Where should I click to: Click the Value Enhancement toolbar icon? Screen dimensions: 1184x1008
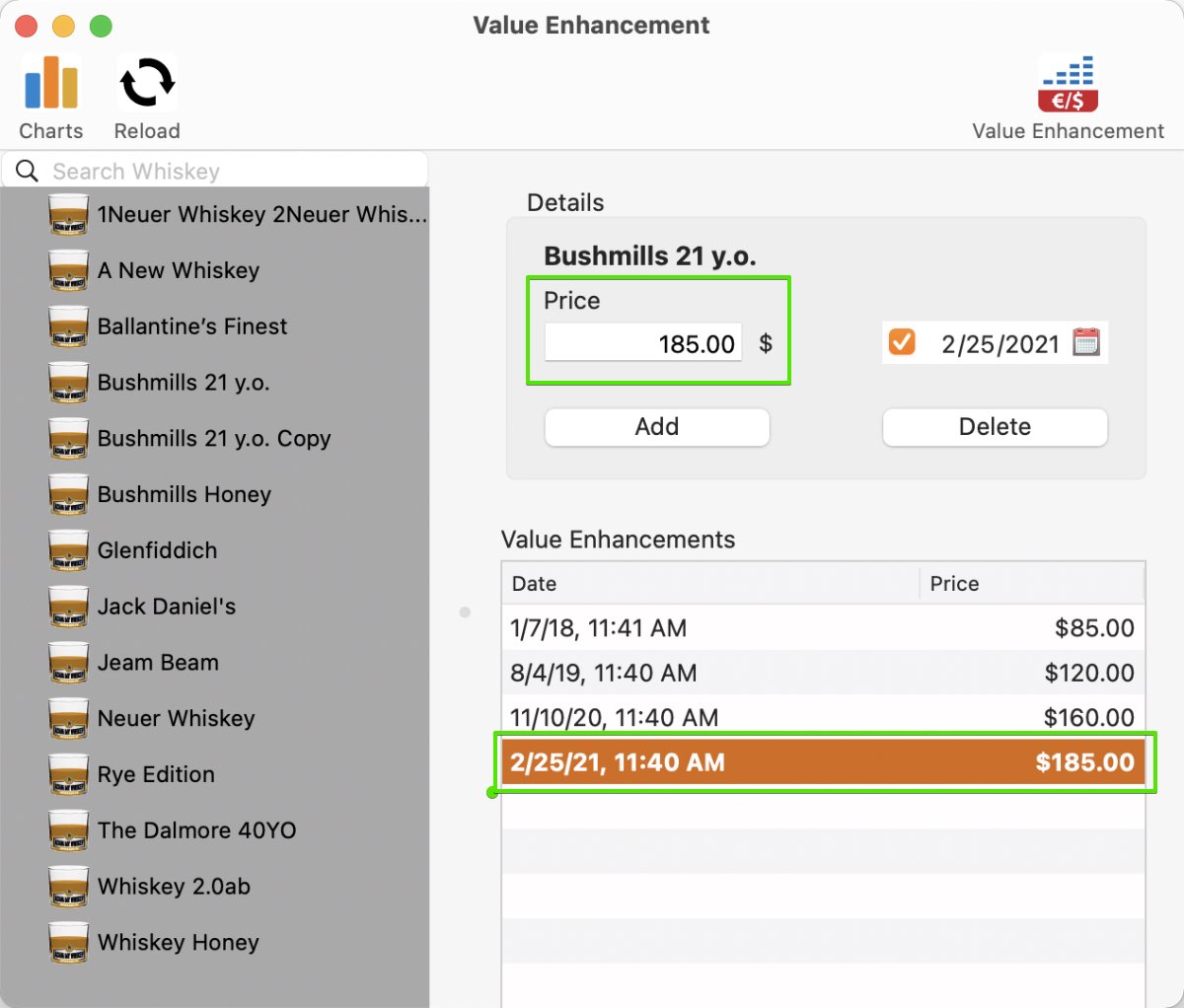pyautogui.click(x=1068, y=83)
